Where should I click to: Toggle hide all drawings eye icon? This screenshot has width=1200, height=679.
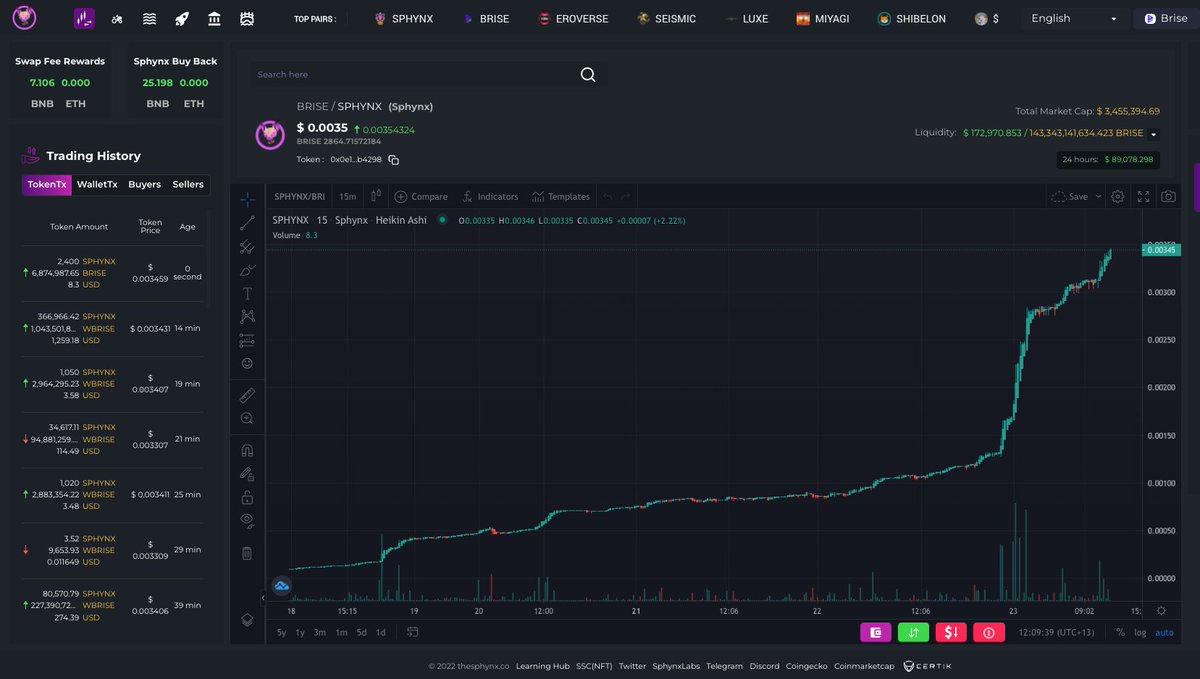[247, 520]
